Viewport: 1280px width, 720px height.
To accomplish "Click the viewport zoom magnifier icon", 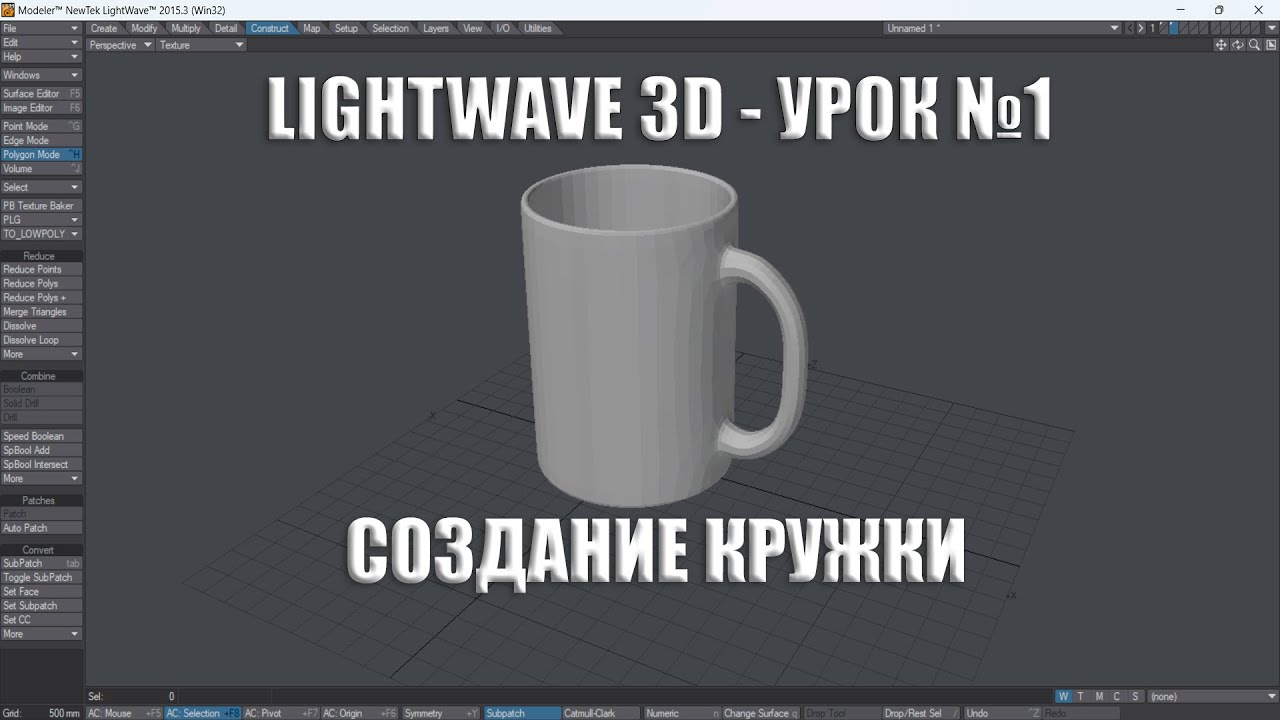I will click(1254, 45).
